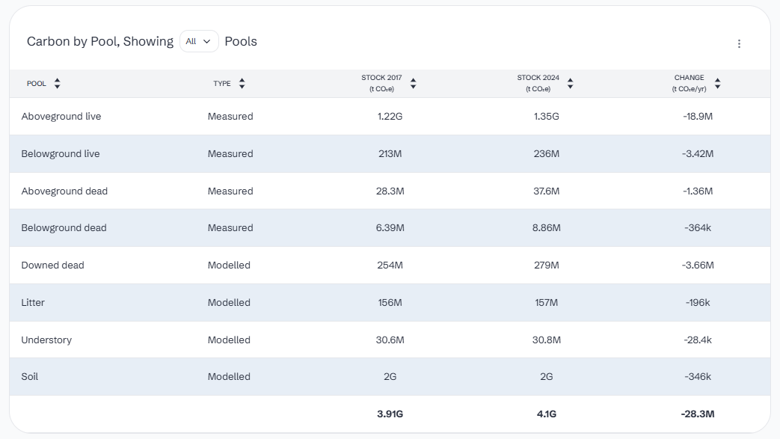Select the Aboveground live pool row
780x439 pixels.
[390, 116]
